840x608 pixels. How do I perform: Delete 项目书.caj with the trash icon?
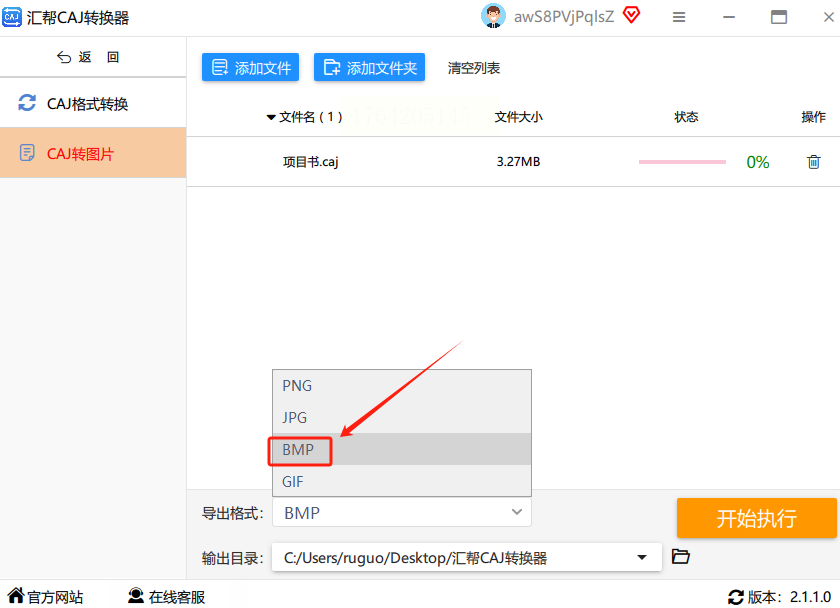[x=813, y=161]
